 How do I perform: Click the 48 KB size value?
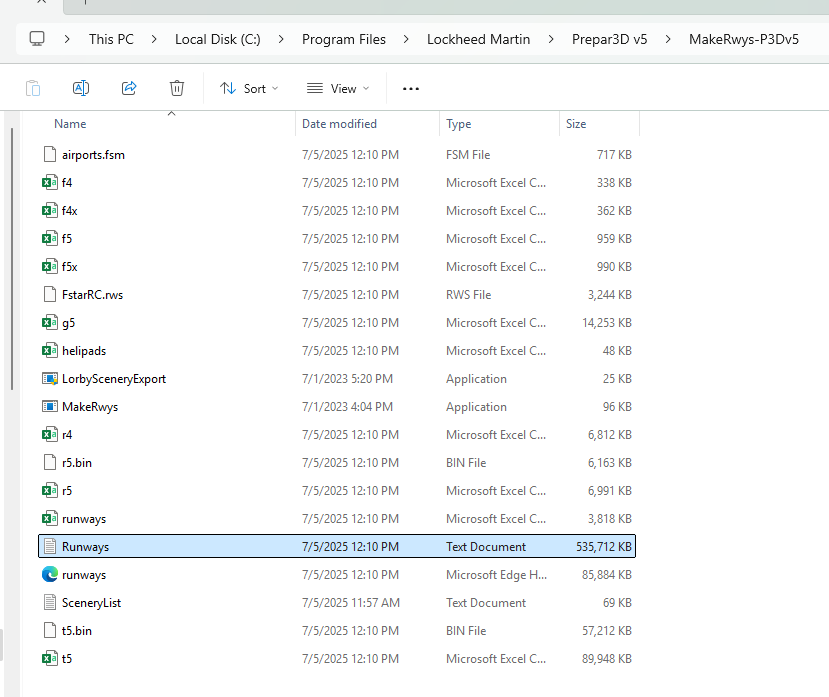pyautogui.click(x=617, y=351)
